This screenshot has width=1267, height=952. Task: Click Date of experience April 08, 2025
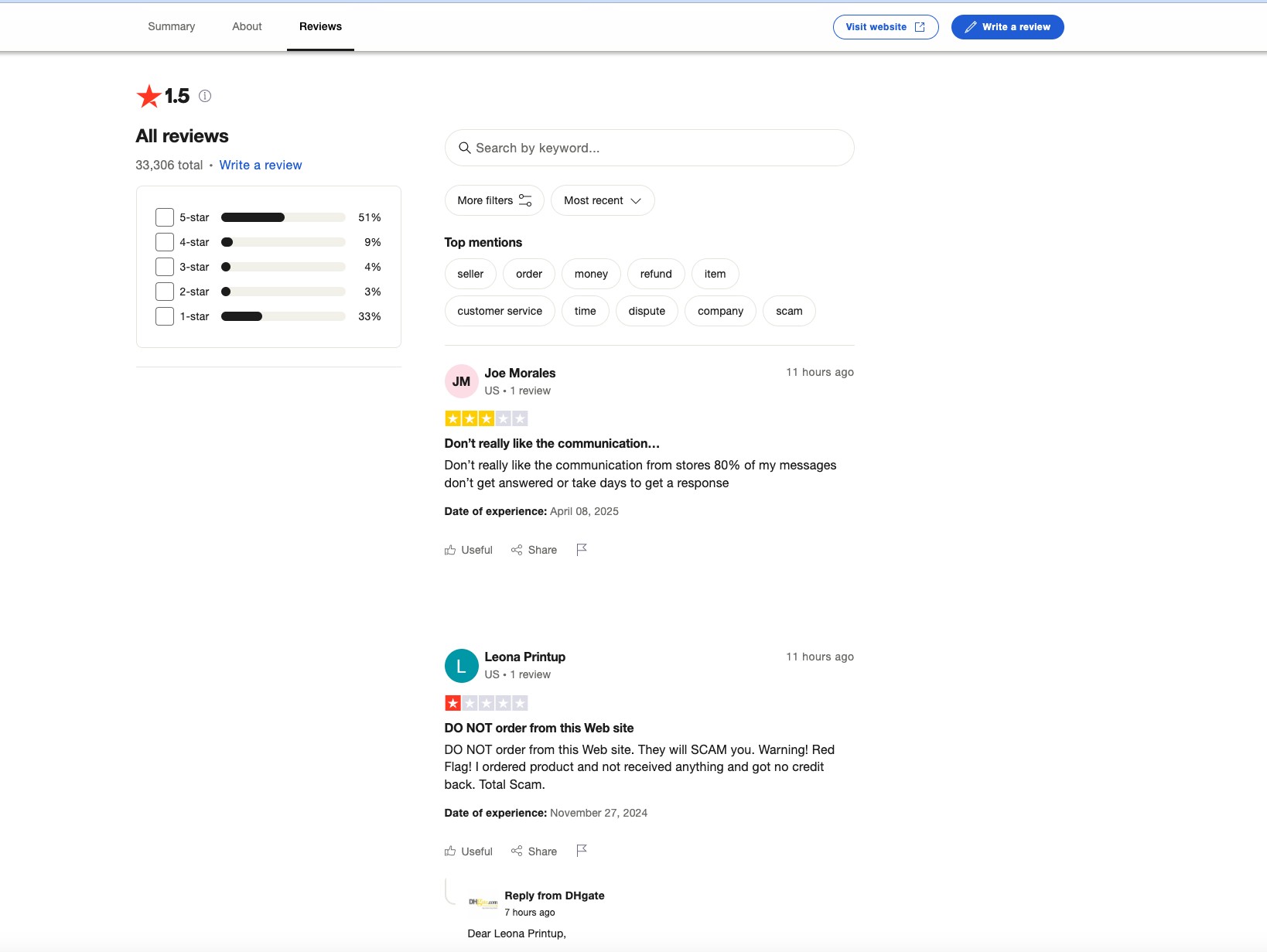click(531, 511)
